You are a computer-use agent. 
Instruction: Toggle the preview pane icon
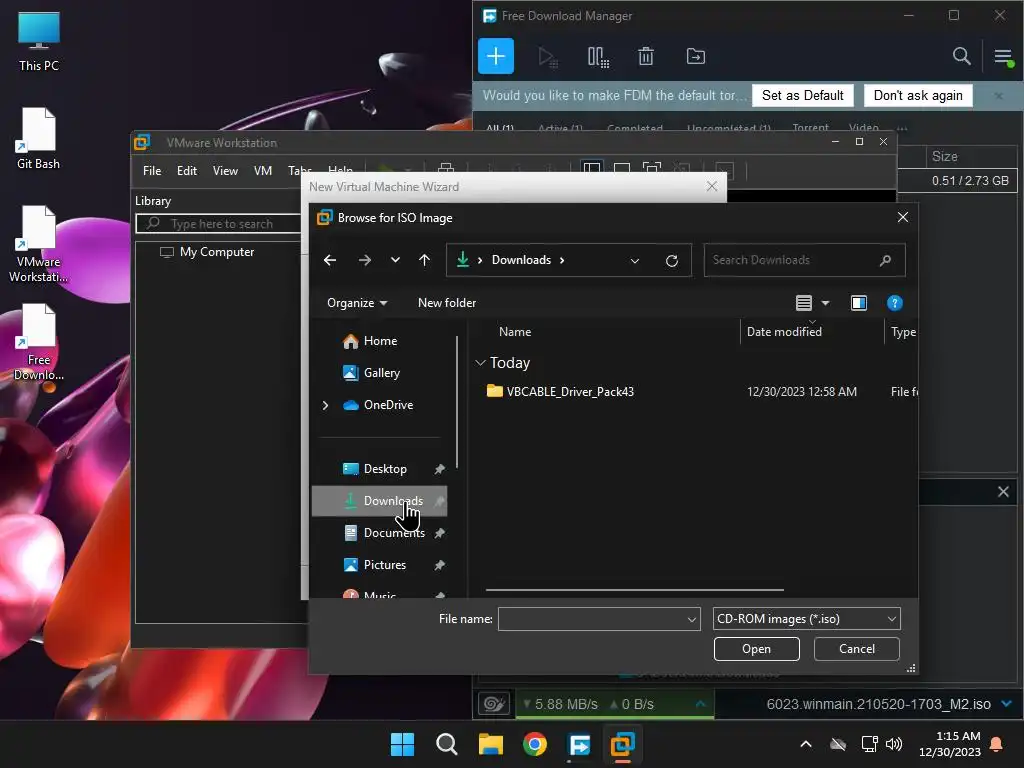point(859,303)
